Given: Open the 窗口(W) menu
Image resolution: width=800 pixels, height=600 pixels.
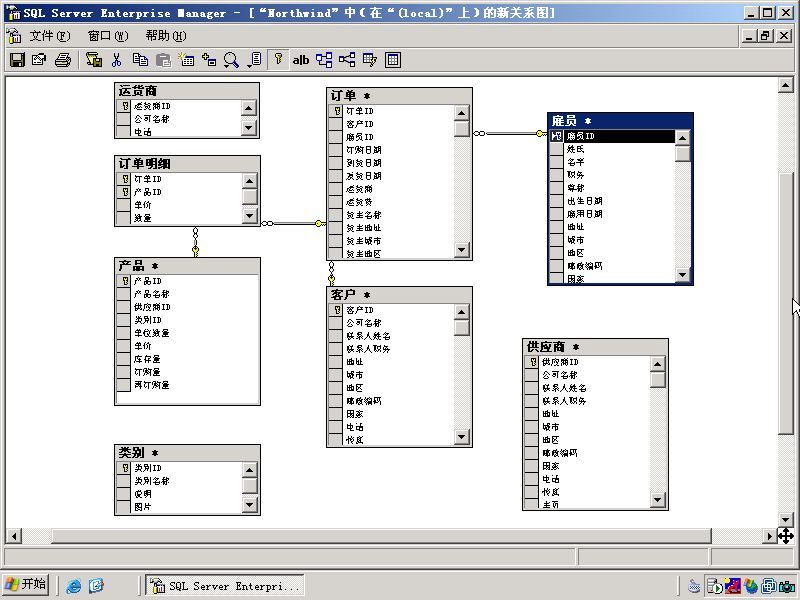Looking at the screenshot, I should pyautogui.click(x=108, y=36).
